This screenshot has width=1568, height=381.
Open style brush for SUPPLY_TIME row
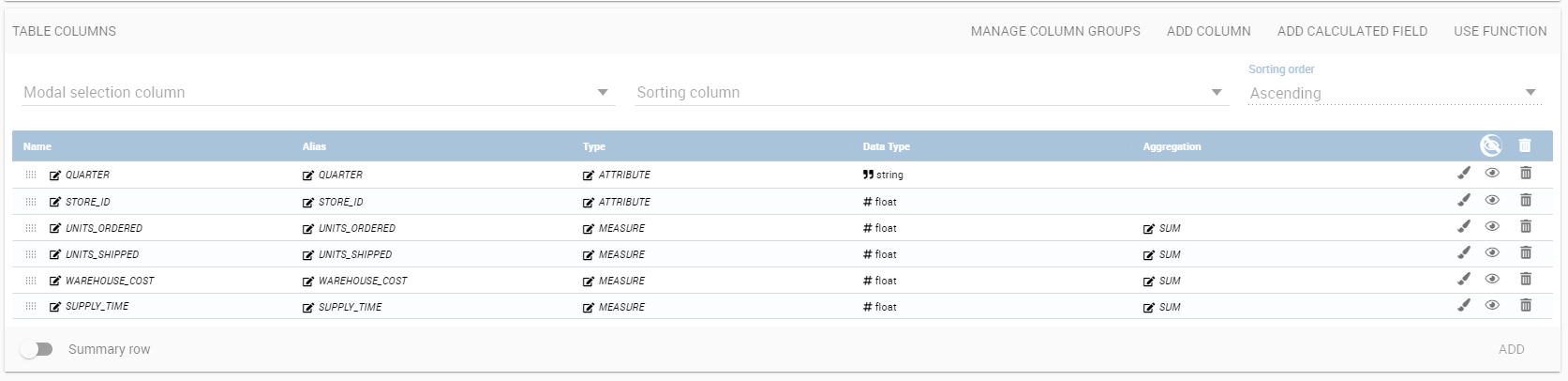pyautogui.click(x=1464, y=305)
